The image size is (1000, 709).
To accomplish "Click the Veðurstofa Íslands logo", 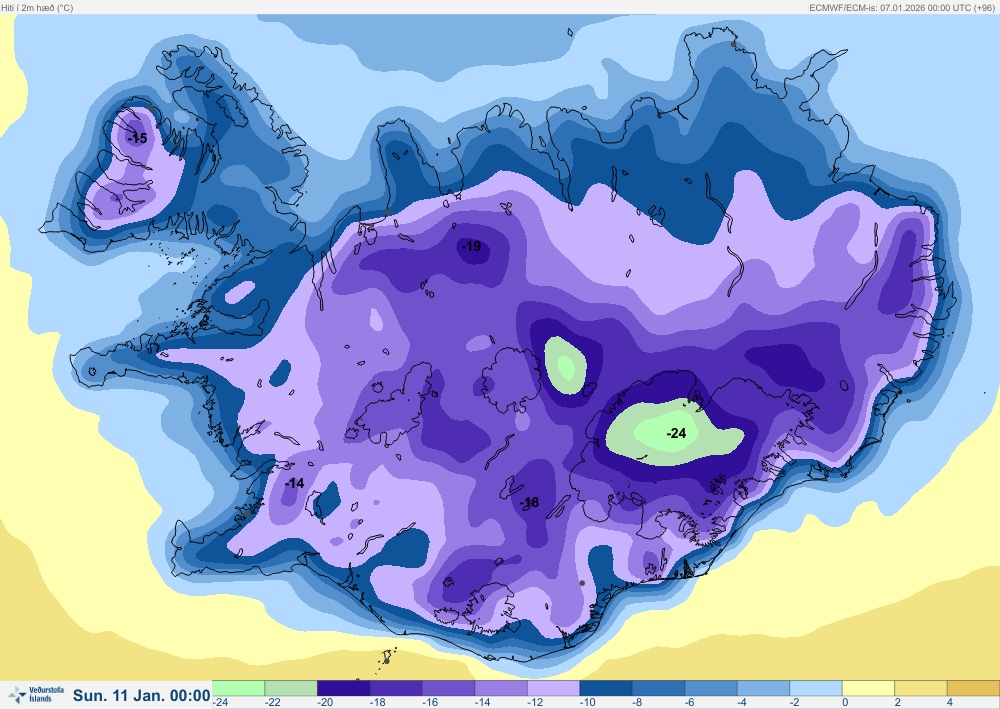I will 37,694.
